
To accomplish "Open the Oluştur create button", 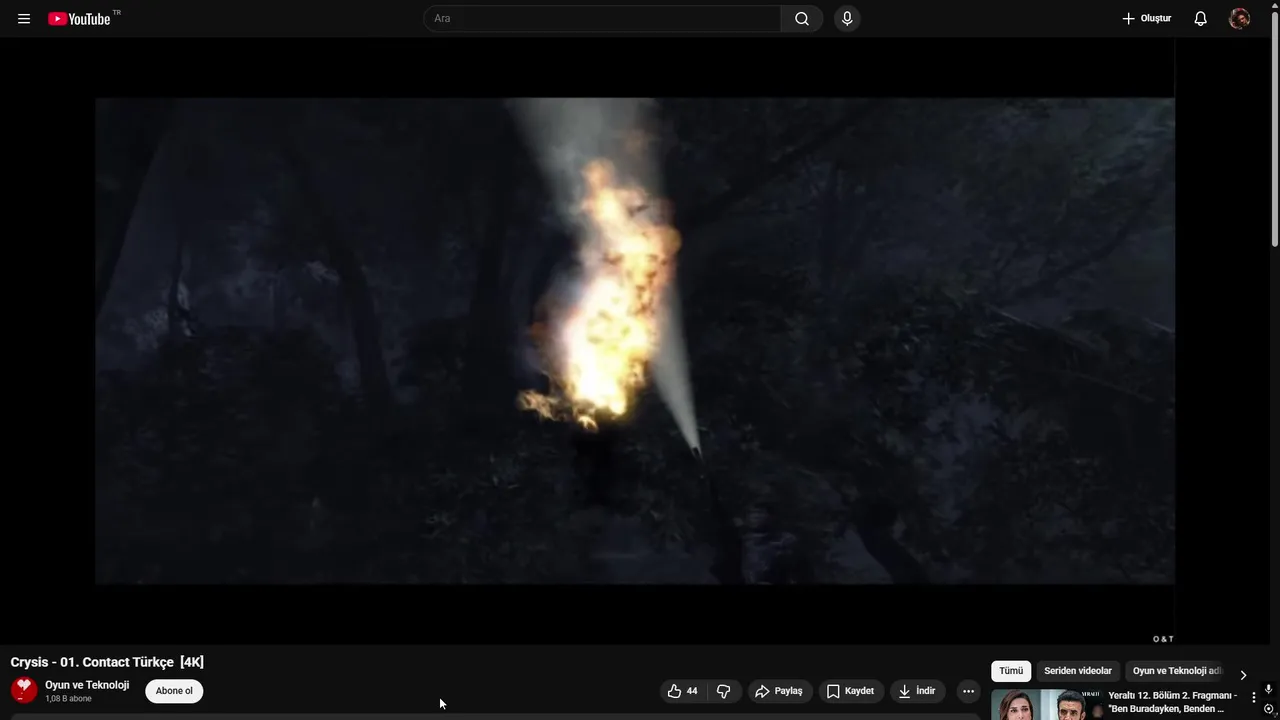I will click(x=1146, y=19).
